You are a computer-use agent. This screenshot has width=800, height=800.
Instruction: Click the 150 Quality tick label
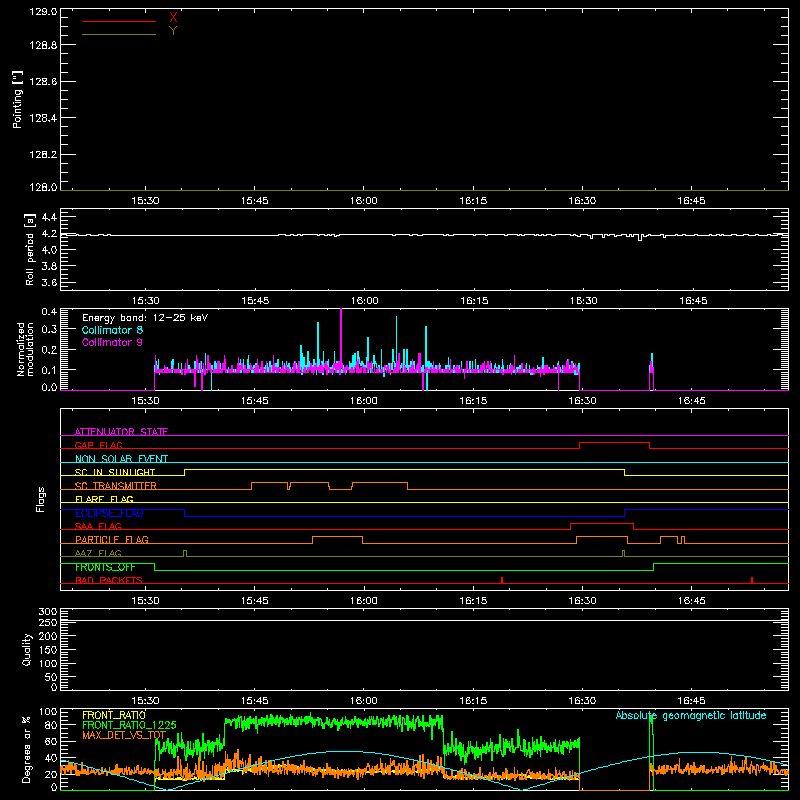pyautogui.click(x=48, y=650)
